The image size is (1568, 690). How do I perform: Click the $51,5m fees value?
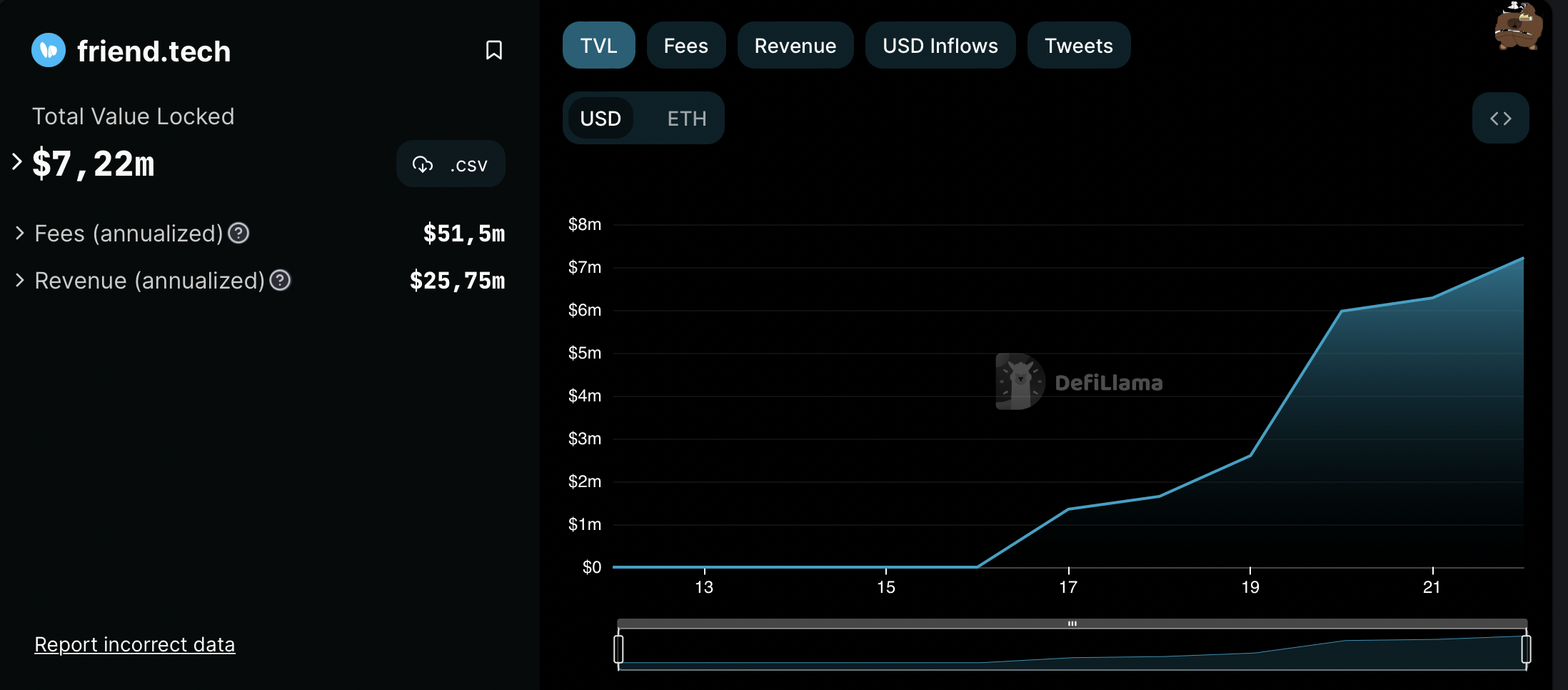coord(464,233)
